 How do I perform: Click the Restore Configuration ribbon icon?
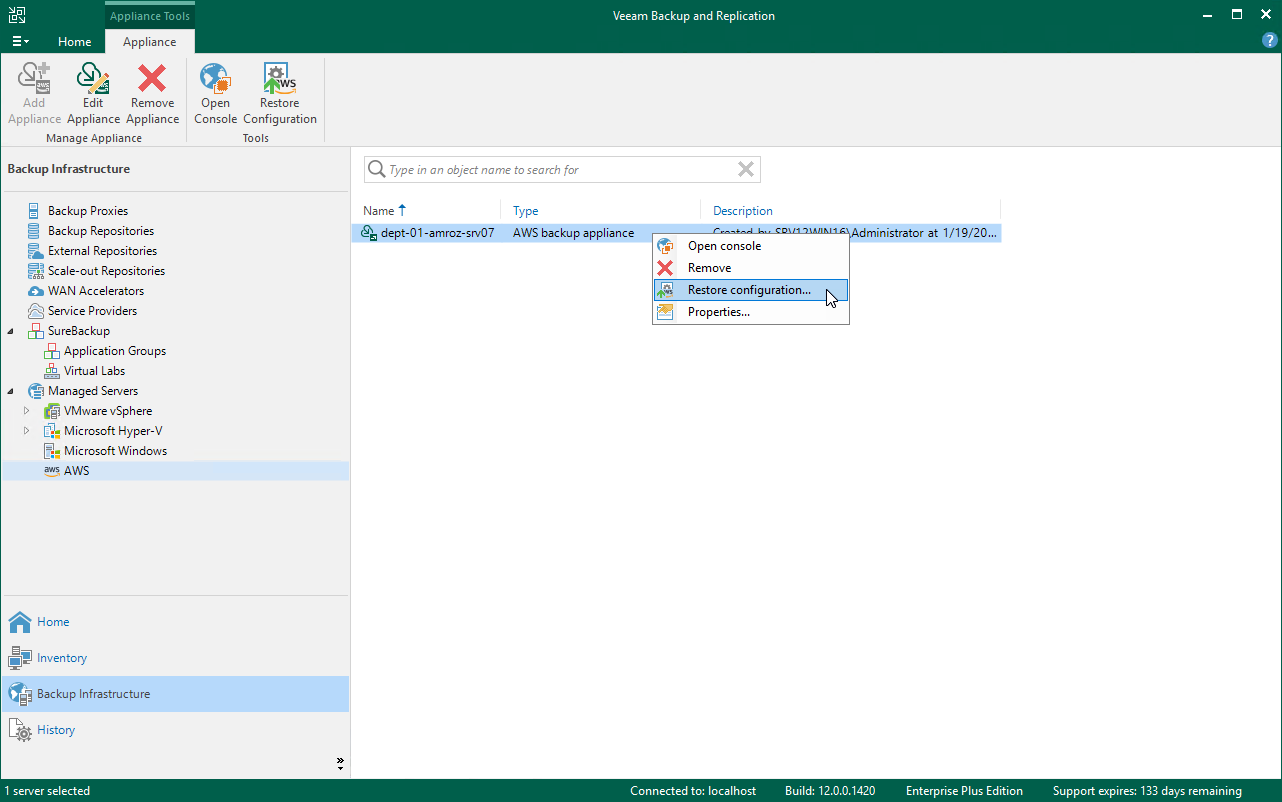point(279,90)
